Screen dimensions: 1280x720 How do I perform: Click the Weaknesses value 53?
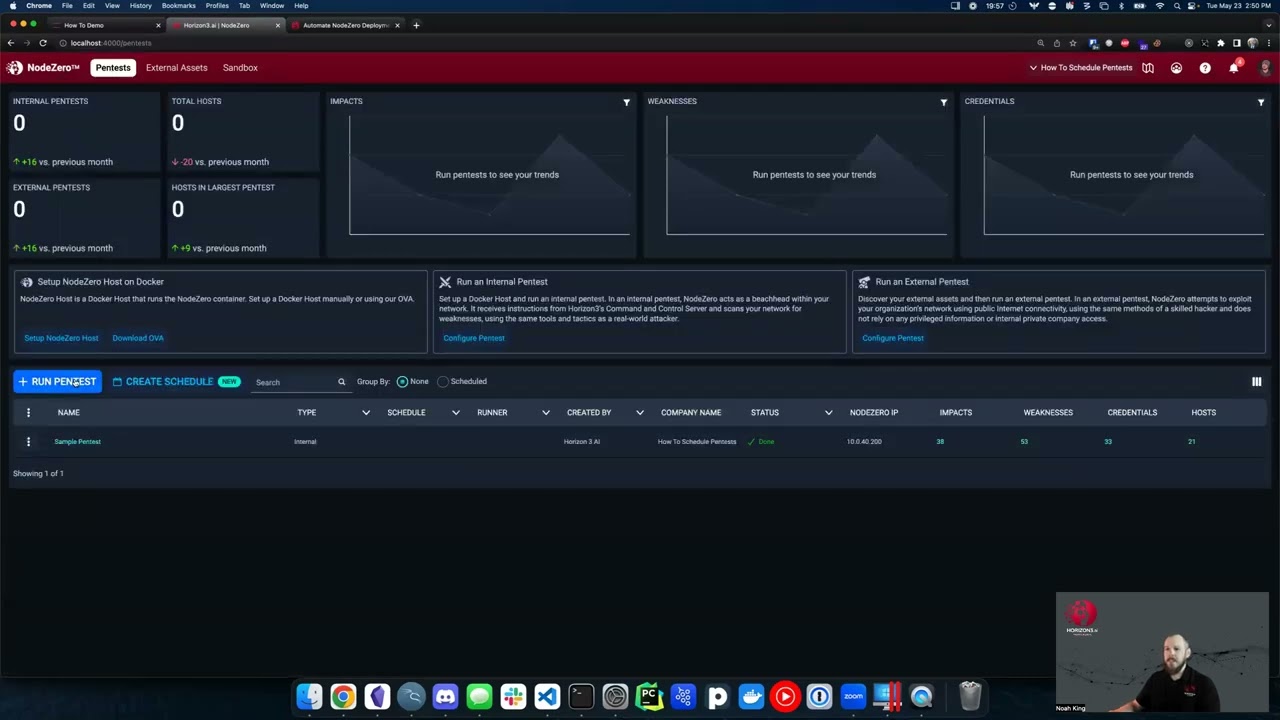(1024, 441)
